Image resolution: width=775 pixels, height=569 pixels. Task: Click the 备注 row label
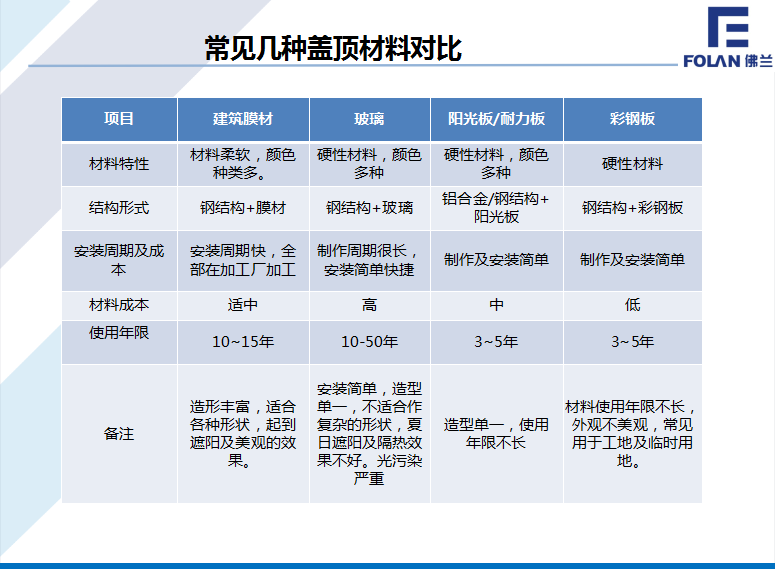(119, 434)
